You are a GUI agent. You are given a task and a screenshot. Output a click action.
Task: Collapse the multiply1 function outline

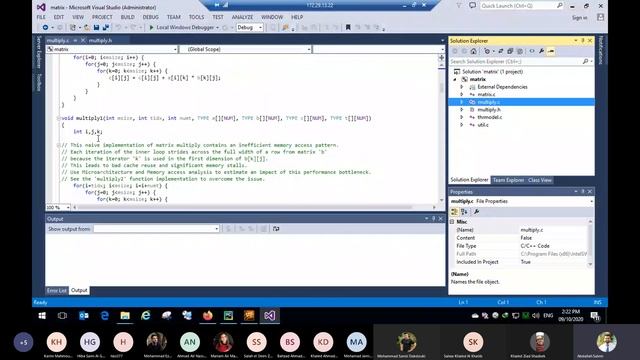click(58, 118)
